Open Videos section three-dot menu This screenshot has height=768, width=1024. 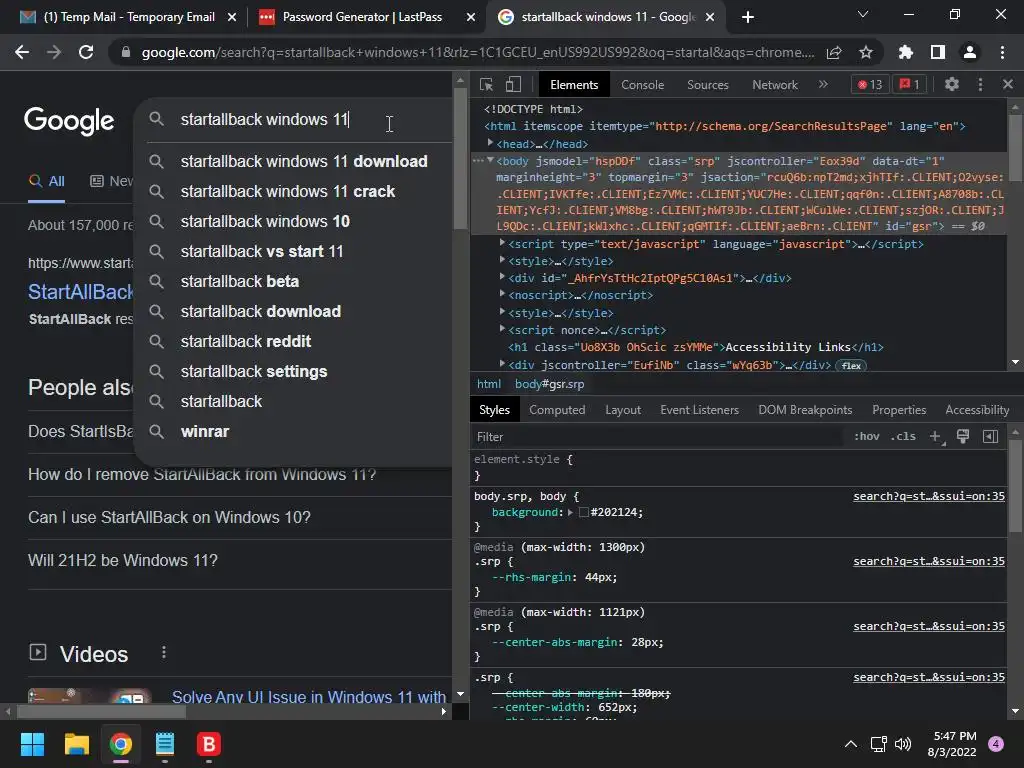click(x=163, y=652)
